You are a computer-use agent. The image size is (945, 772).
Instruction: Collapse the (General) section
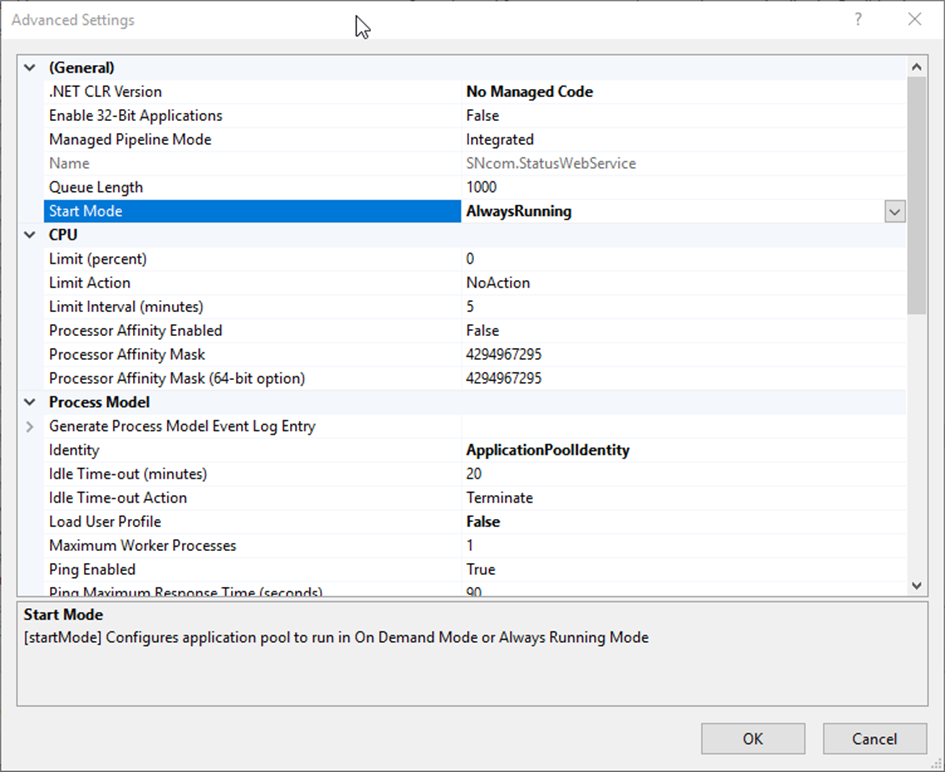29,68
